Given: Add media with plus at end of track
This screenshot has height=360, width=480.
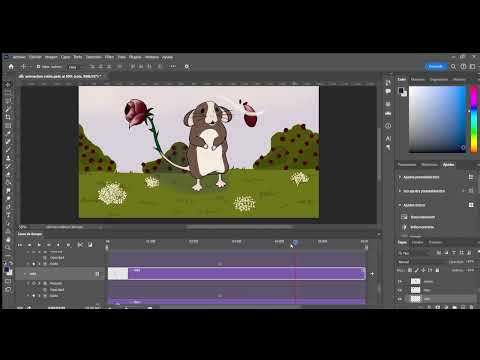Looking at the screenshot, I should pos(372,274).
